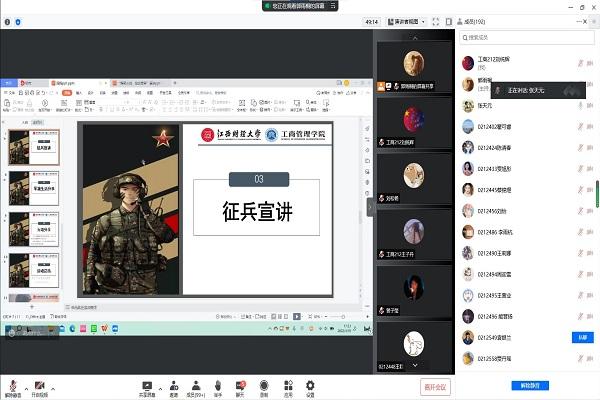This screenshot has width=600, height=400.
Task: Close the members panel with the X
Action: [585, 22]
